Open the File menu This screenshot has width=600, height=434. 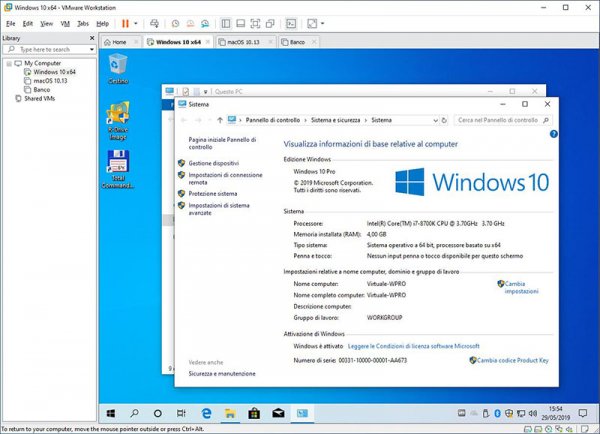[x=10, y=24]
